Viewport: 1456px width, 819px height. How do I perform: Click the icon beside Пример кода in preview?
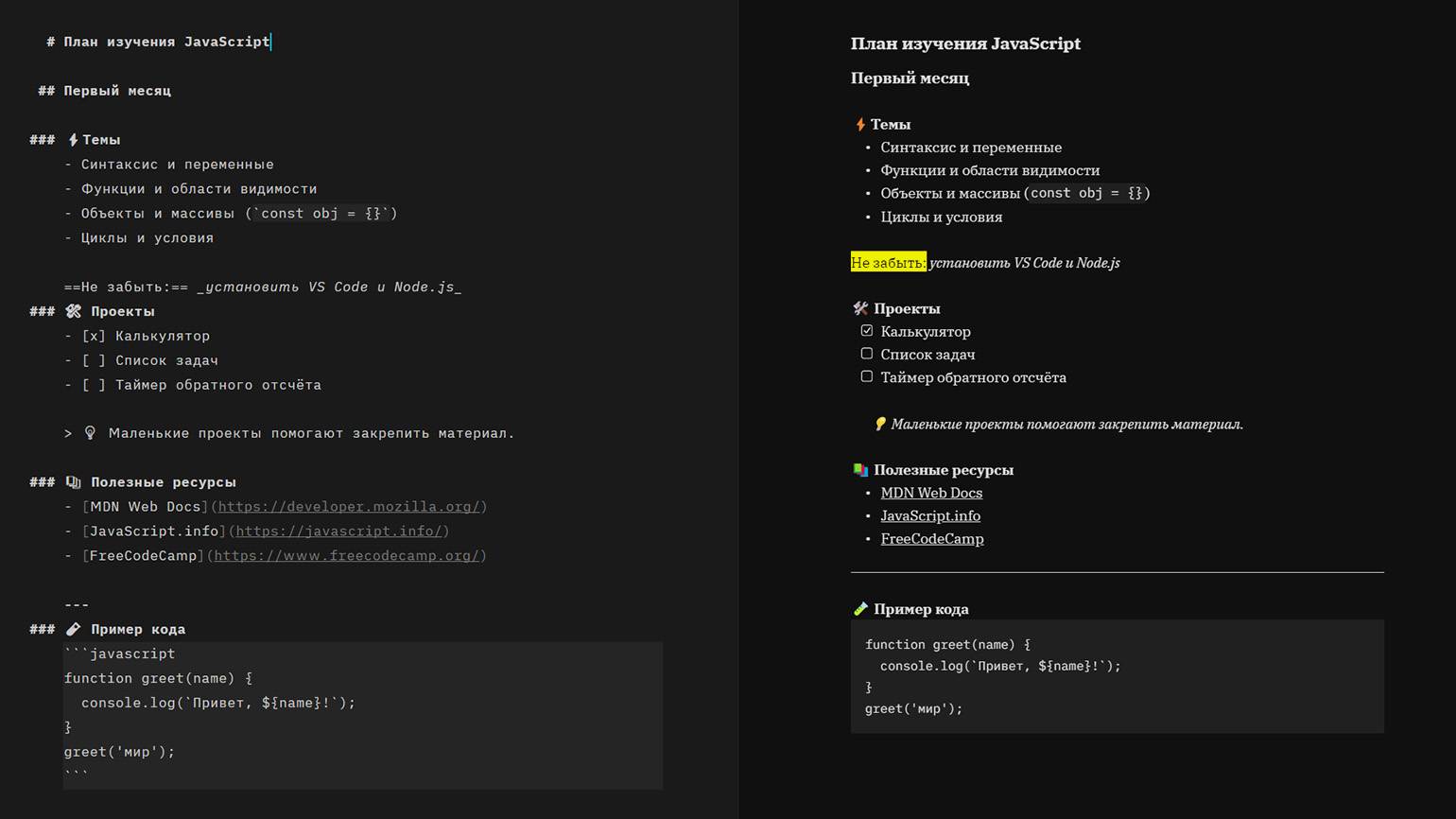(860, 609)
